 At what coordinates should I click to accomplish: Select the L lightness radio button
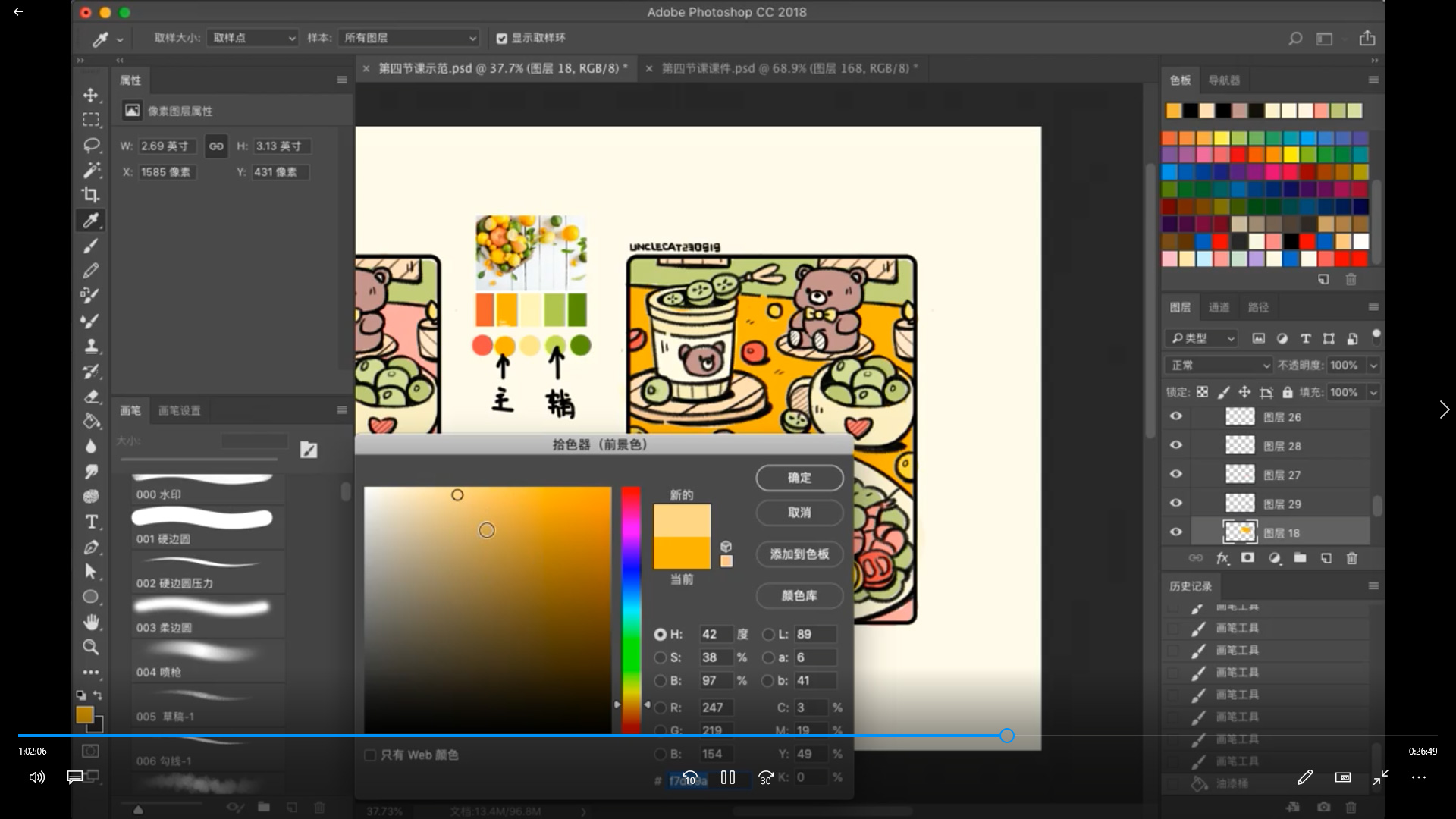(x=768, y=634)
